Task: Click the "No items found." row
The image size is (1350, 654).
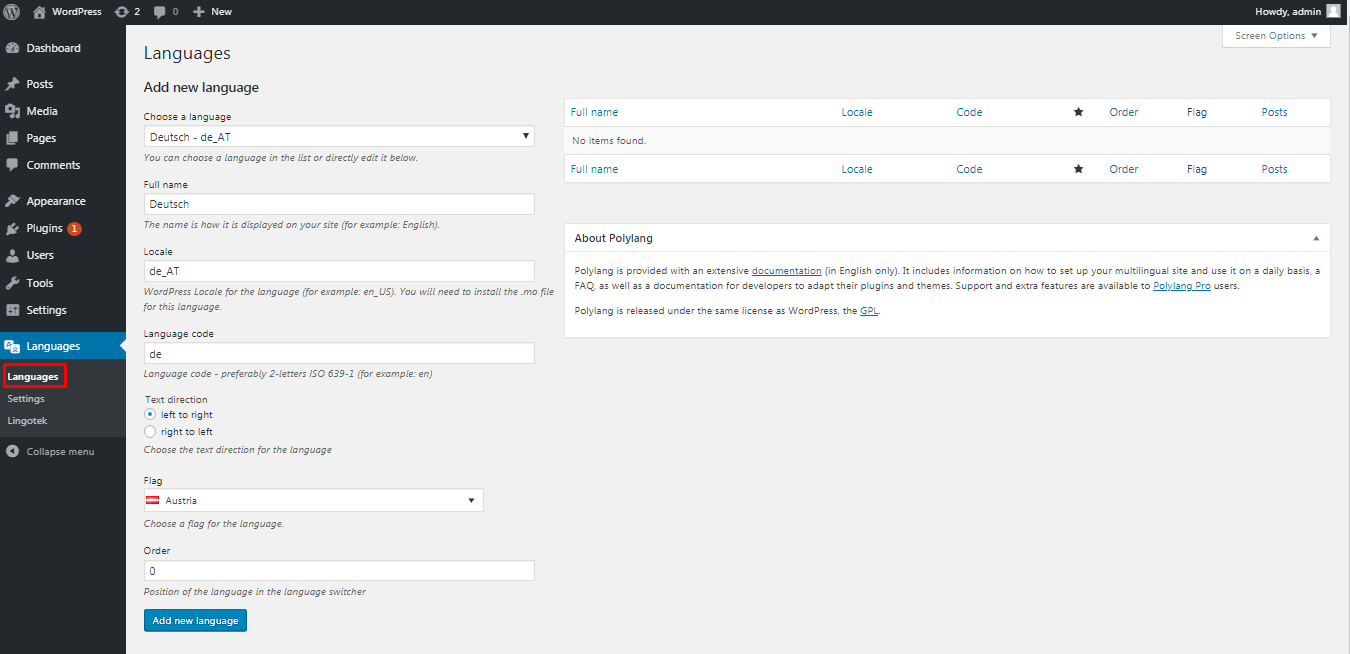Action: pyautogui.click(x=947, y=141)
